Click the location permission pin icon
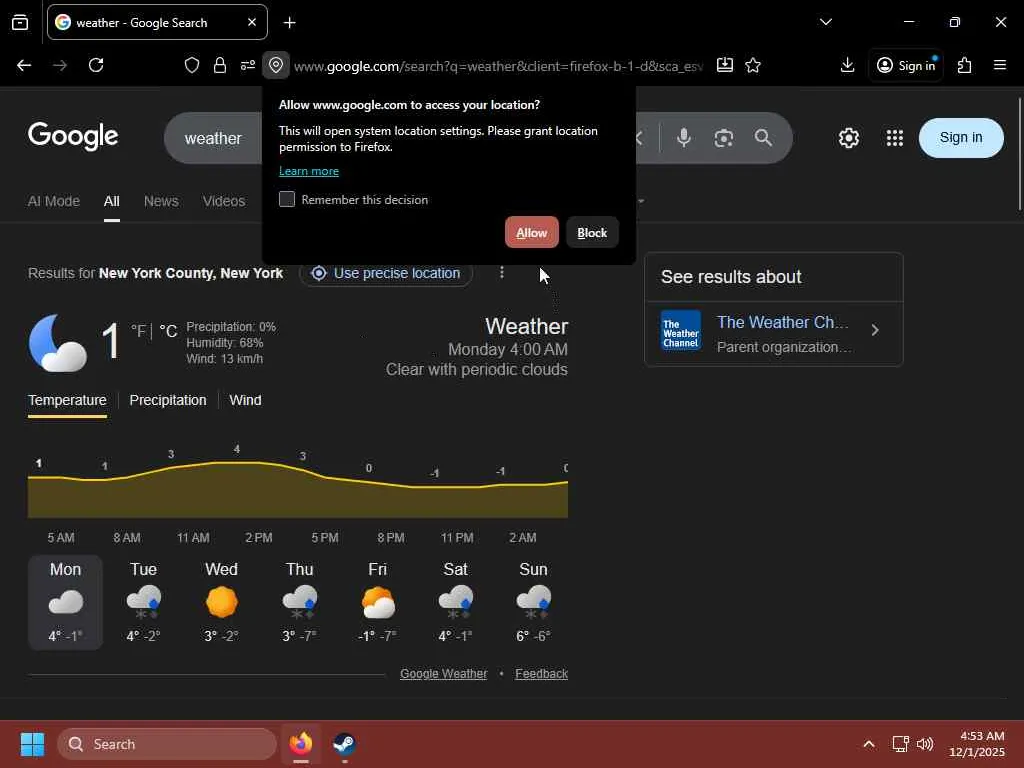 (x=276, y=65)
